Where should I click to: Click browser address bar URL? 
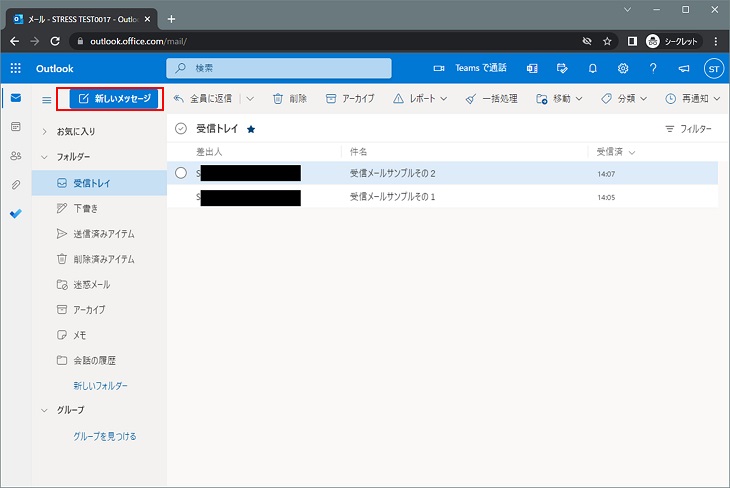coord(138,41)
